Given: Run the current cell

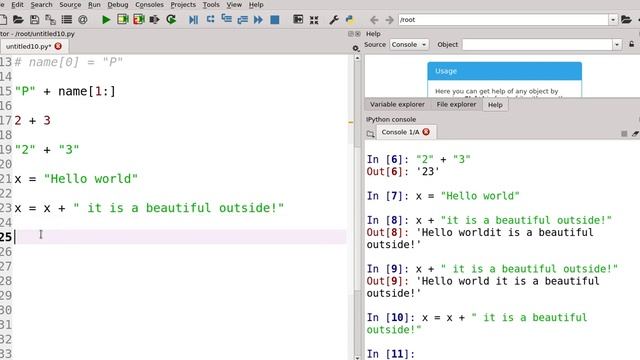Looking at the screenshot, I should click(122, 19).
